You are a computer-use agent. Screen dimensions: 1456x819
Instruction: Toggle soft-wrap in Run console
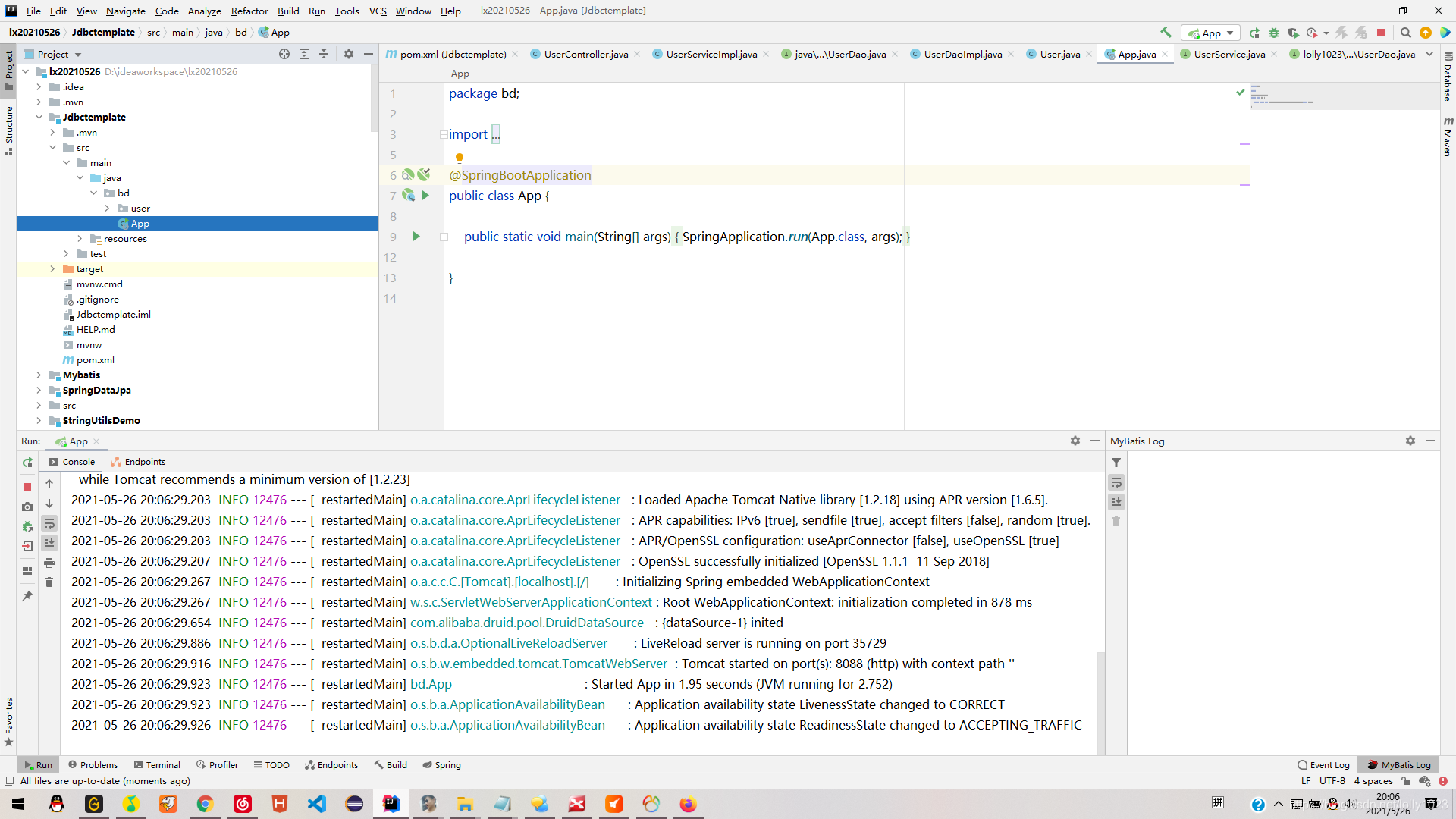[x=49, y=523]
